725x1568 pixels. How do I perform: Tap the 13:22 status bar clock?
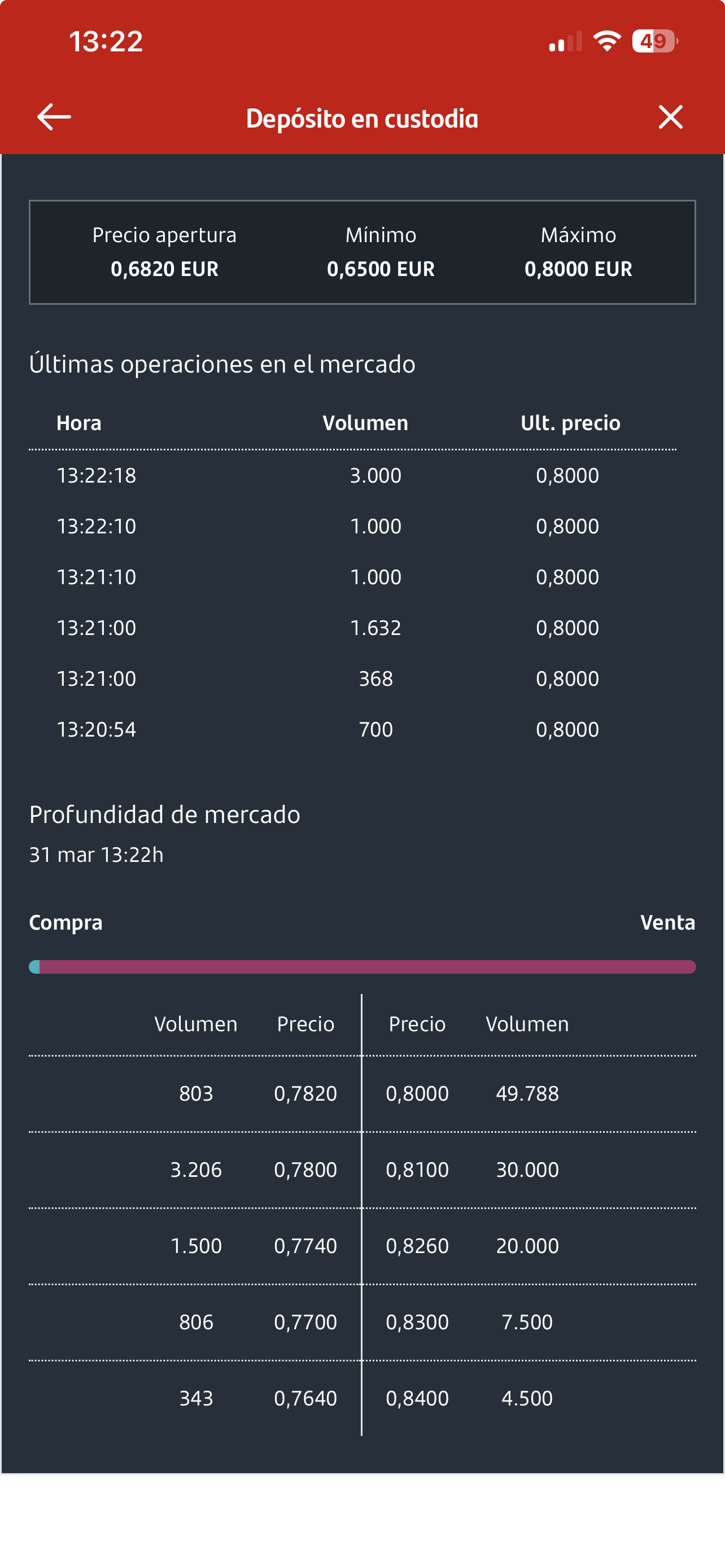(x=106, y=41)
